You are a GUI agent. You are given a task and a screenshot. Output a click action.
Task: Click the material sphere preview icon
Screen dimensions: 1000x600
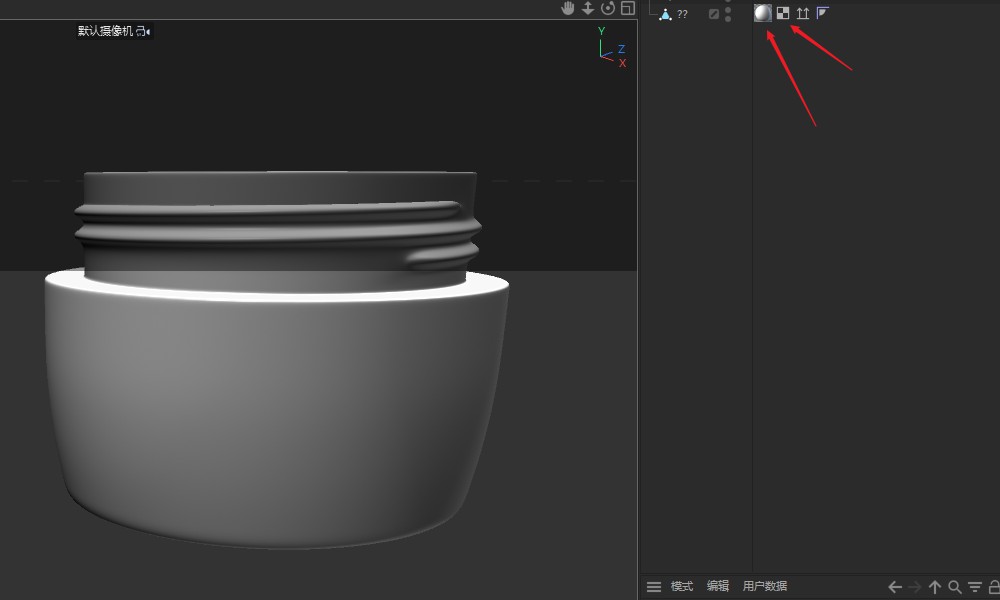tap(762, 13)
